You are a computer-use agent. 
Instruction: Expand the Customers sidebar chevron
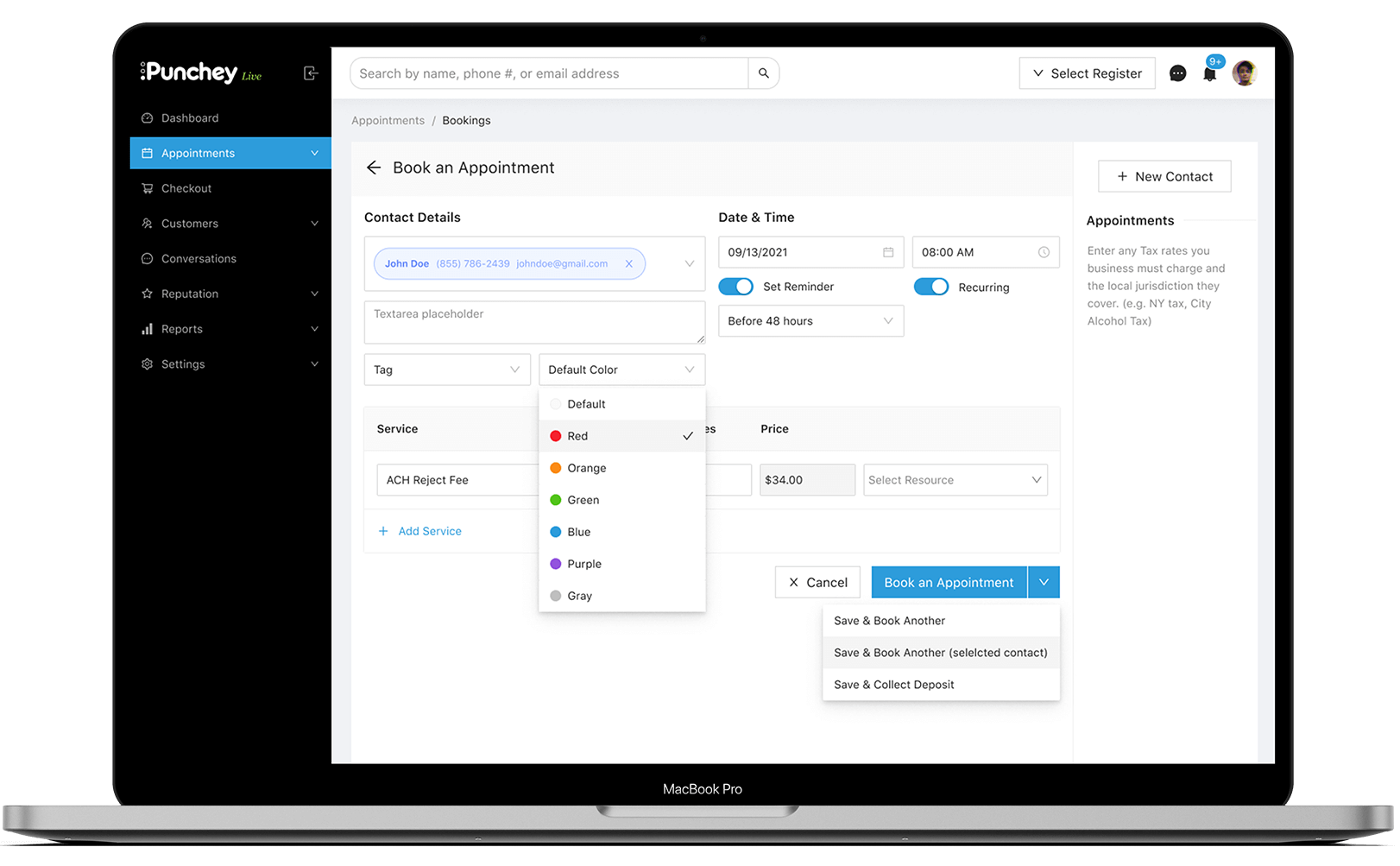[314, 224]
